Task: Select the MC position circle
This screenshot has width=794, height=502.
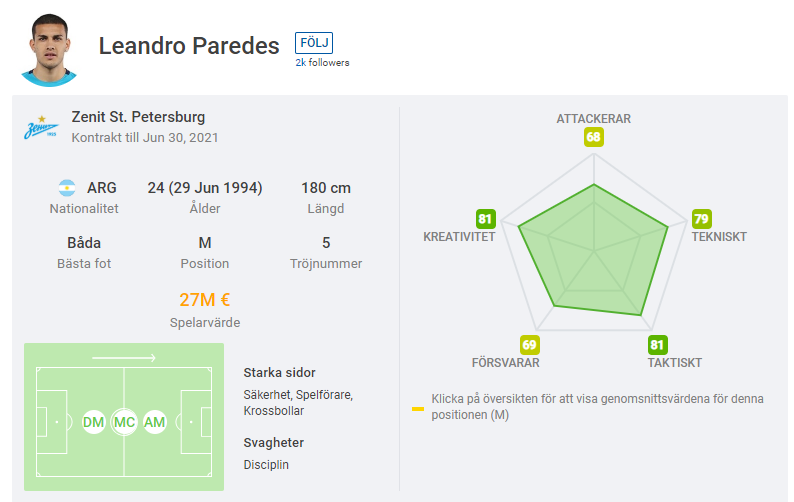Action: pos(124,423)
